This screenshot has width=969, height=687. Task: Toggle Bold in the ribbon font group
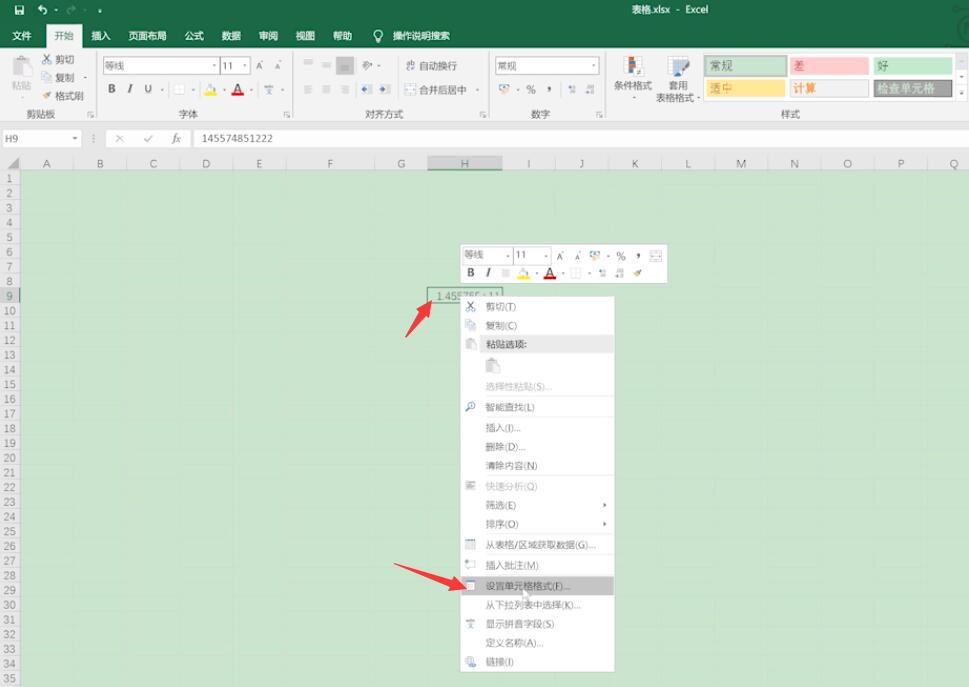[x=112, y=89]
